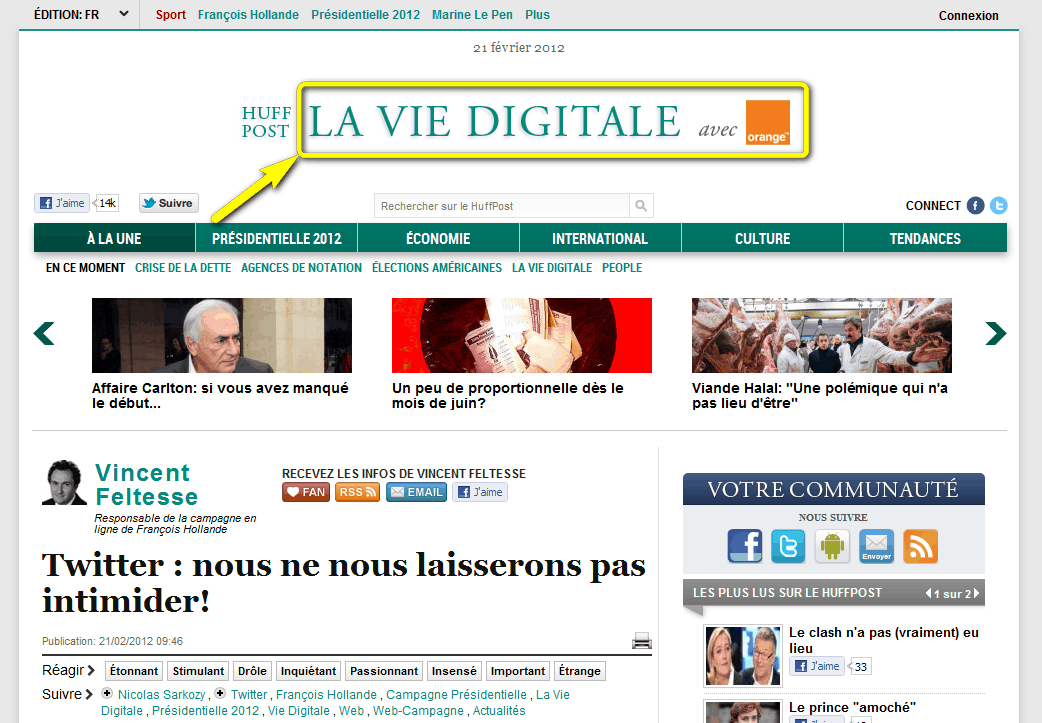Click the Orange sponsor logo

[x=768, y=122]
